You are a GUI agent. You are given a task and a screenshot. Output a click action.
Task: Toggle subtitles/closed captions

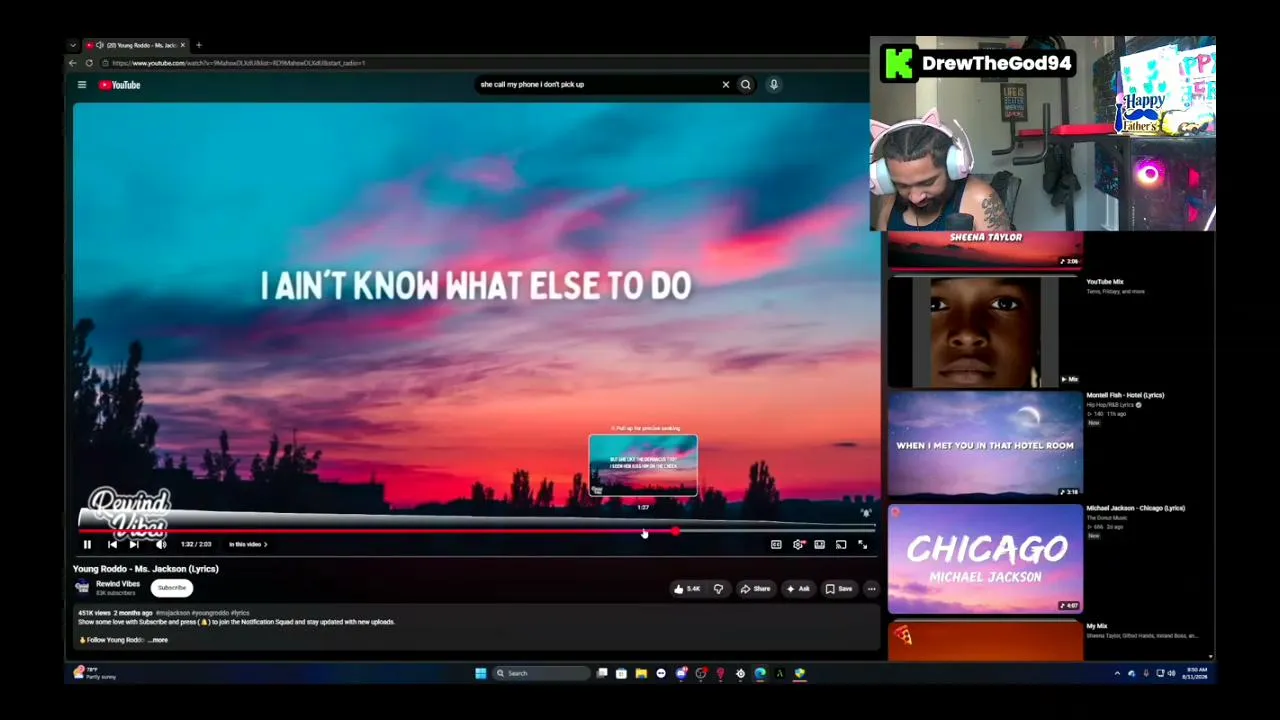click(776, 544)
